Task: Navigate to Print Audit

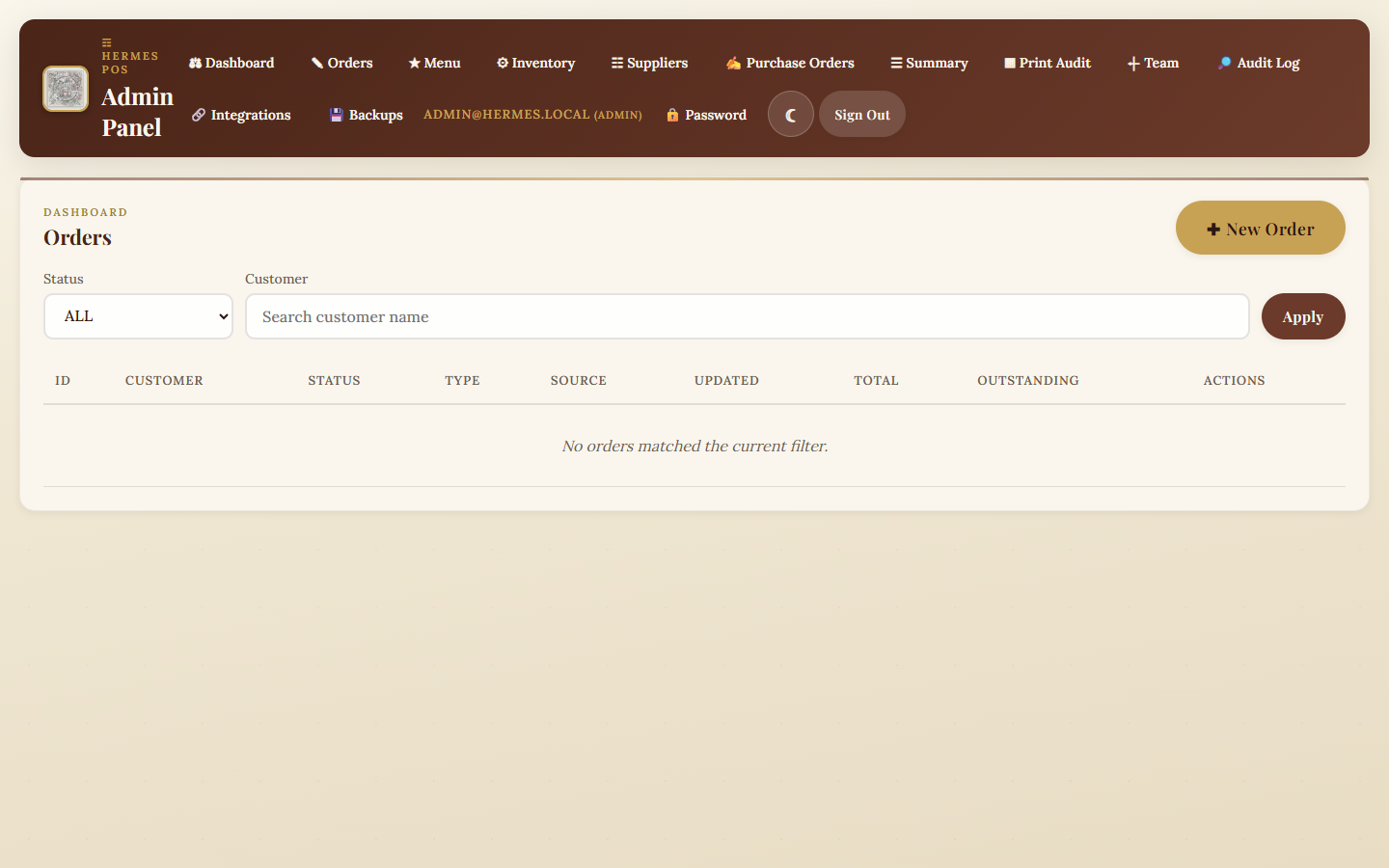Action: [1048, 62]
